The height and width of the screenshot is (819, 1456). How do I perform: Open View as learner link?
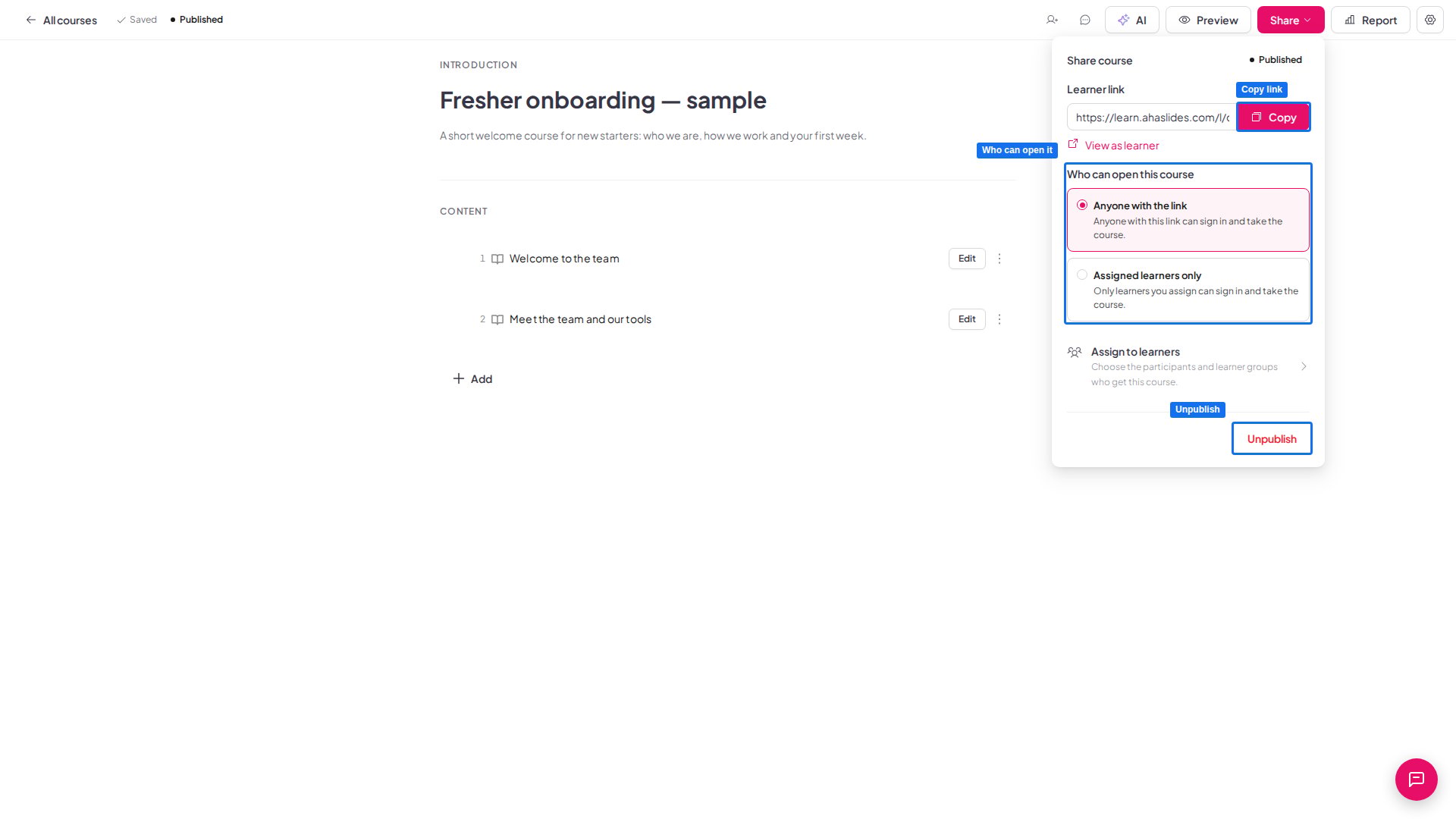(1122, 146)
